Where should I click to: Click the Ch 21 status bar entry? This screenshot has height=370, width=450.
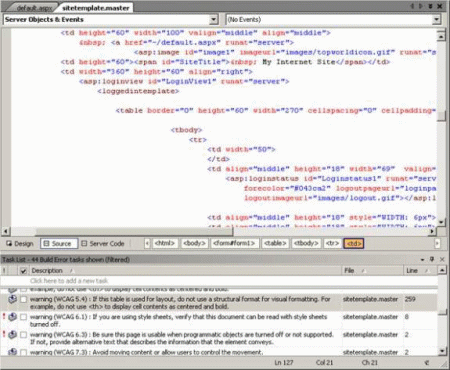370,362
